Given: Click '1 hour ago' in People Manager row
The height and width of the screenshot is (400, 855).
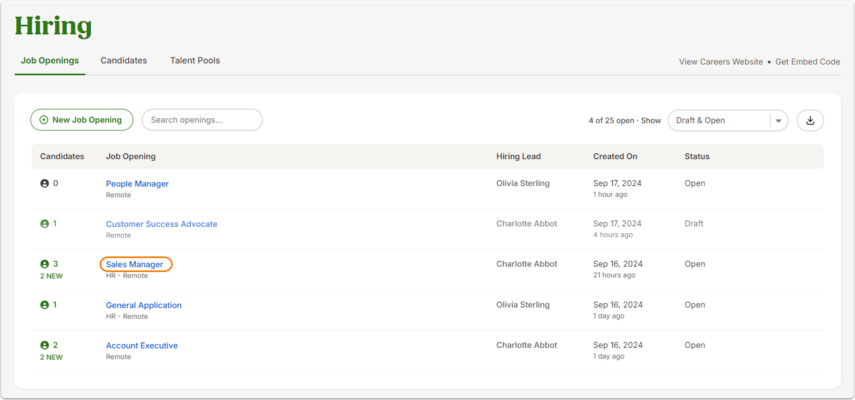Looking at the screenshot, I should (x=610, y=195).
